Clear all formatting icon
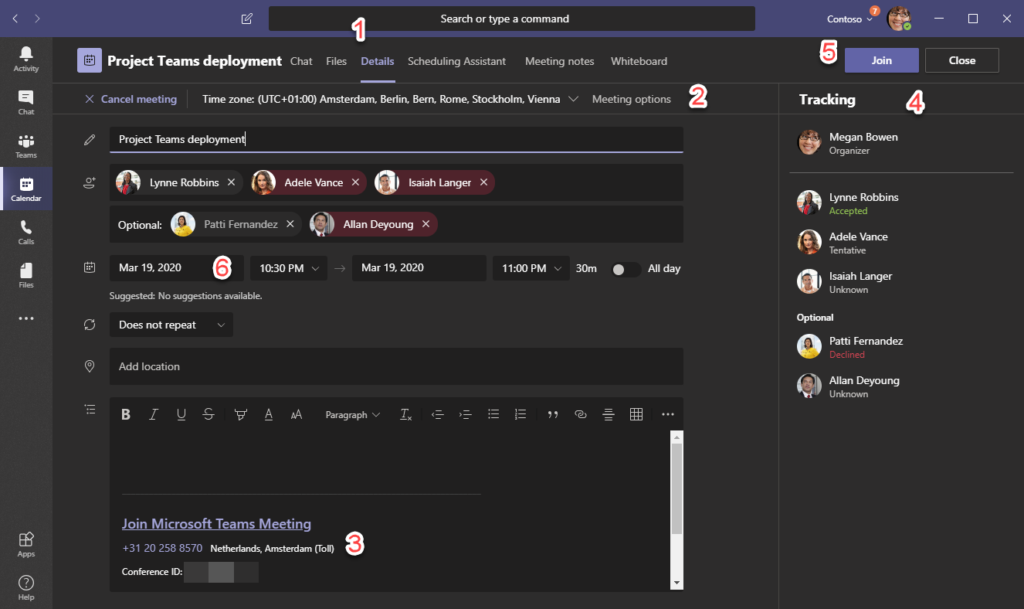The width and height of the screenshot is (1024, 609). [x=406, y=414]
